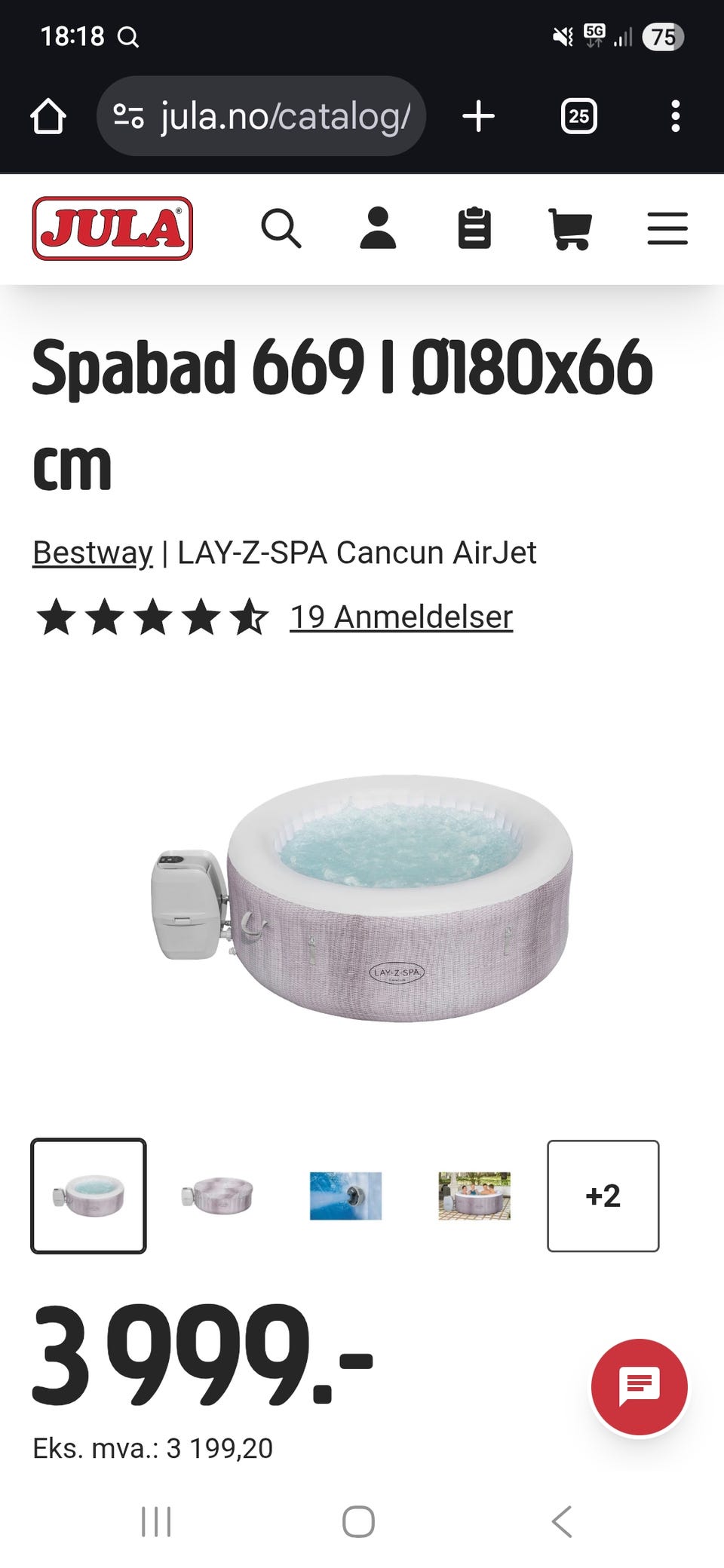Viewport: 724px width, 1568px height.
Task: Select the empty spa thumbnail
Action: coord(217,1196)
